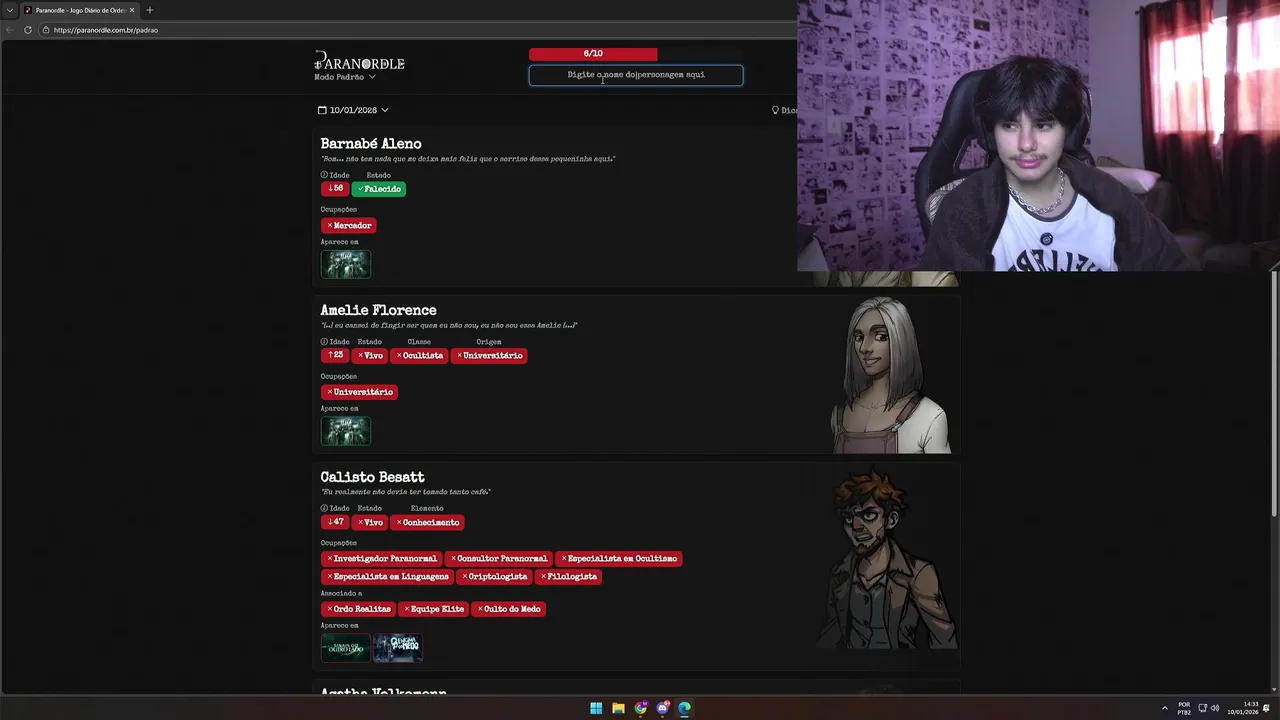Viewport: 1280px width, 720px height.
Task: Click the site info icon in the address bar
Action: [46, 30]
